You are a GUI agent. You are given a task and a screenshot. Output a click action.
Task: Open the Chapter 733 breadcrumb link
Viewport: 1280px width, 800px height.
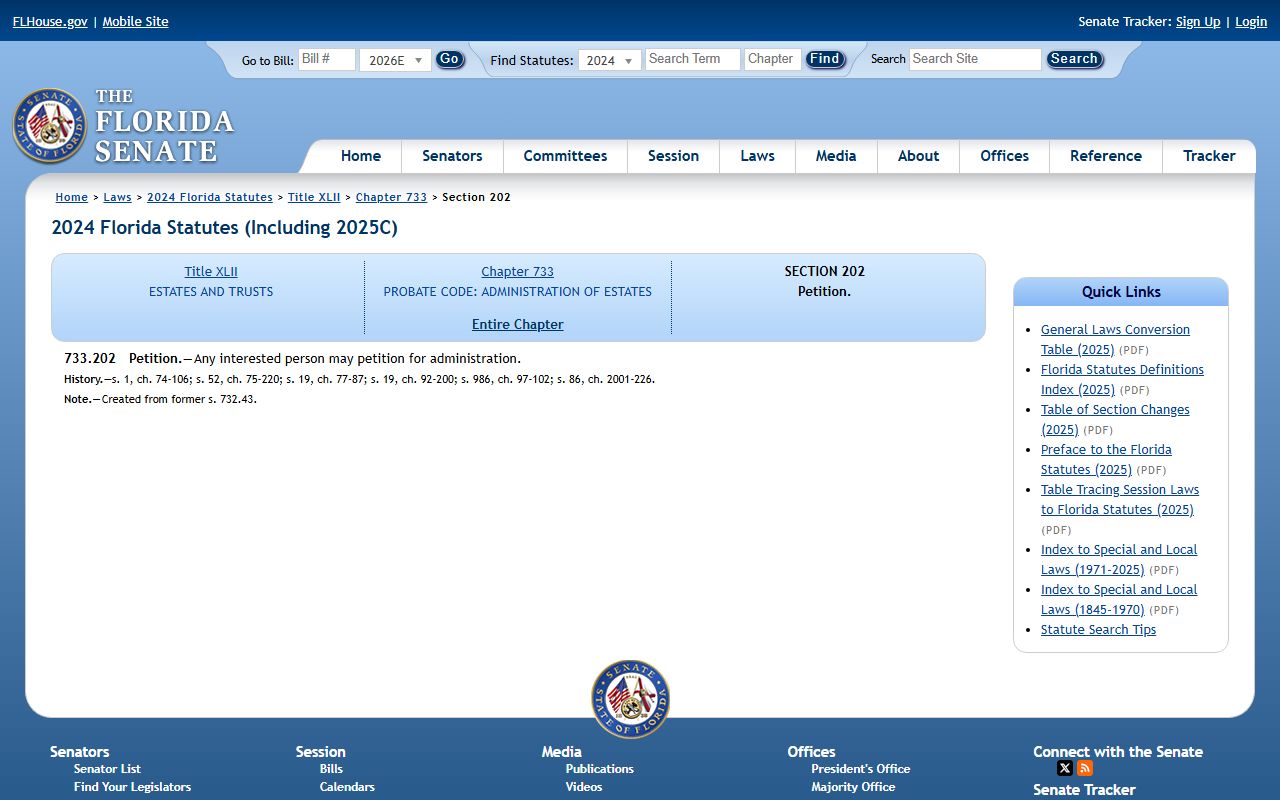pyautogui.click(x=391, y=197)
